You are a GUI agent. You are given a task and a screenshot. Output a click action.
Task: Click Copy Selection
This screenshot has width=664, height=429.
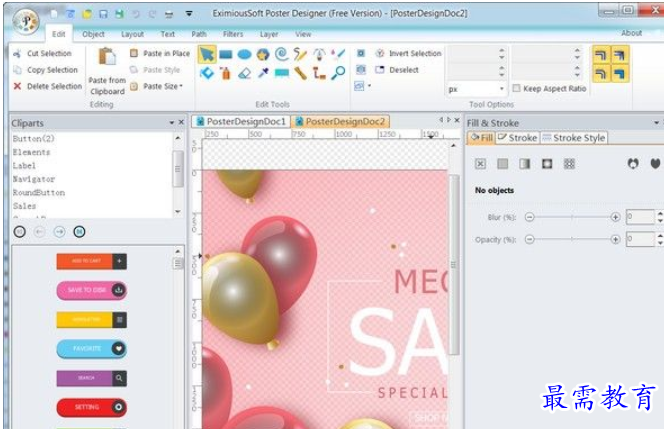[x=46, y=70]
